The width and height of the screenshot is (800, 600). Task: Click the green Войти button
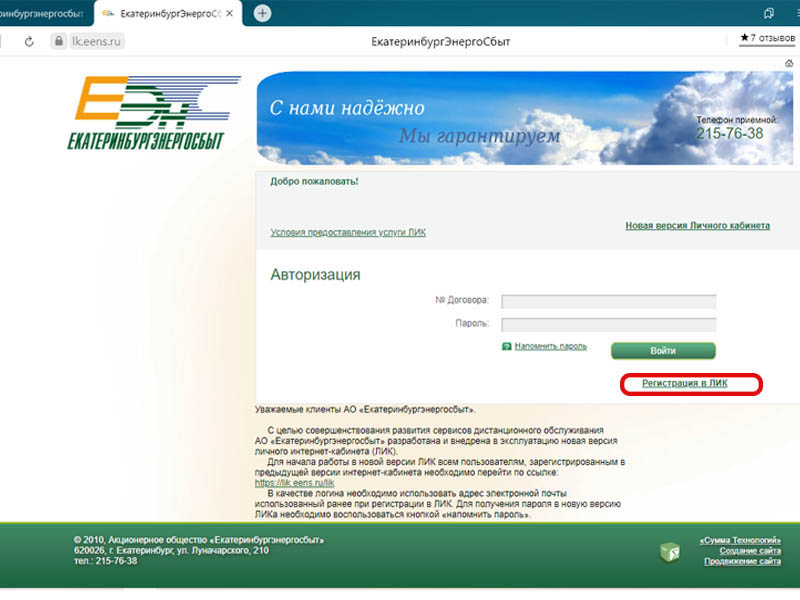click(x=663, y=351)
